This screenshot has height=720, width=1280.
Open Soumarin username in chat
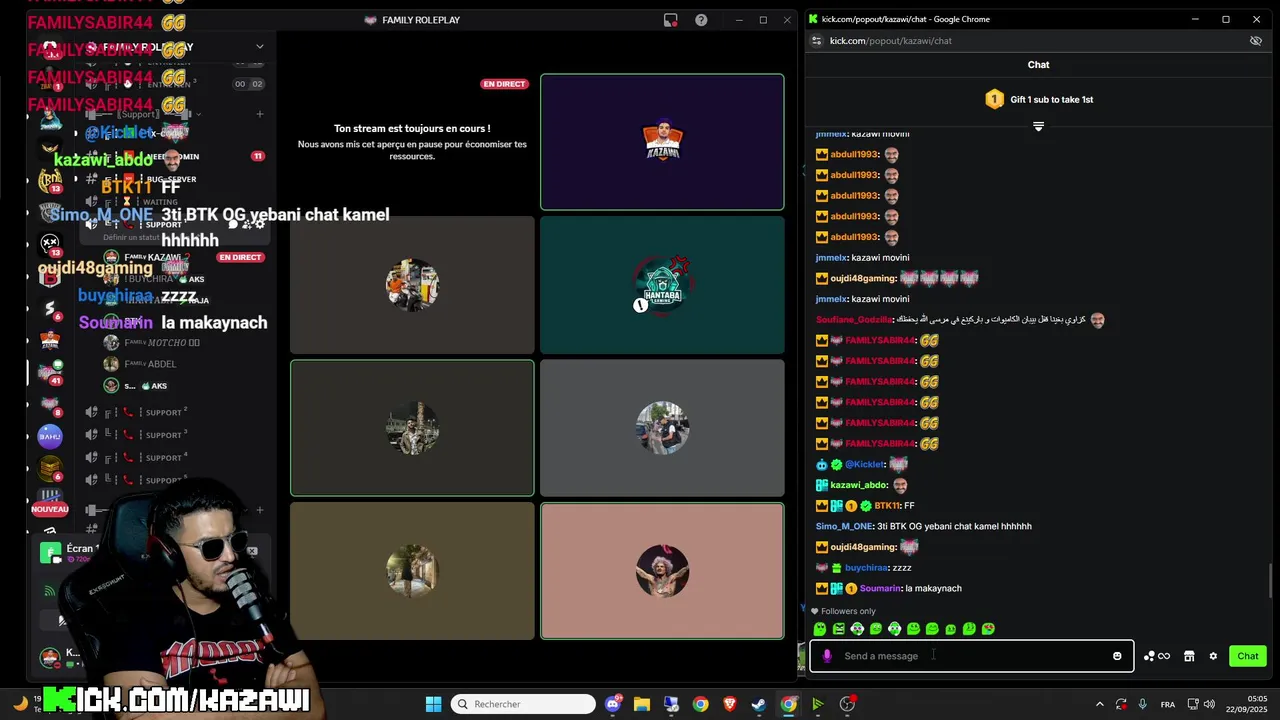pyautogui.click(x=881, y=588)
